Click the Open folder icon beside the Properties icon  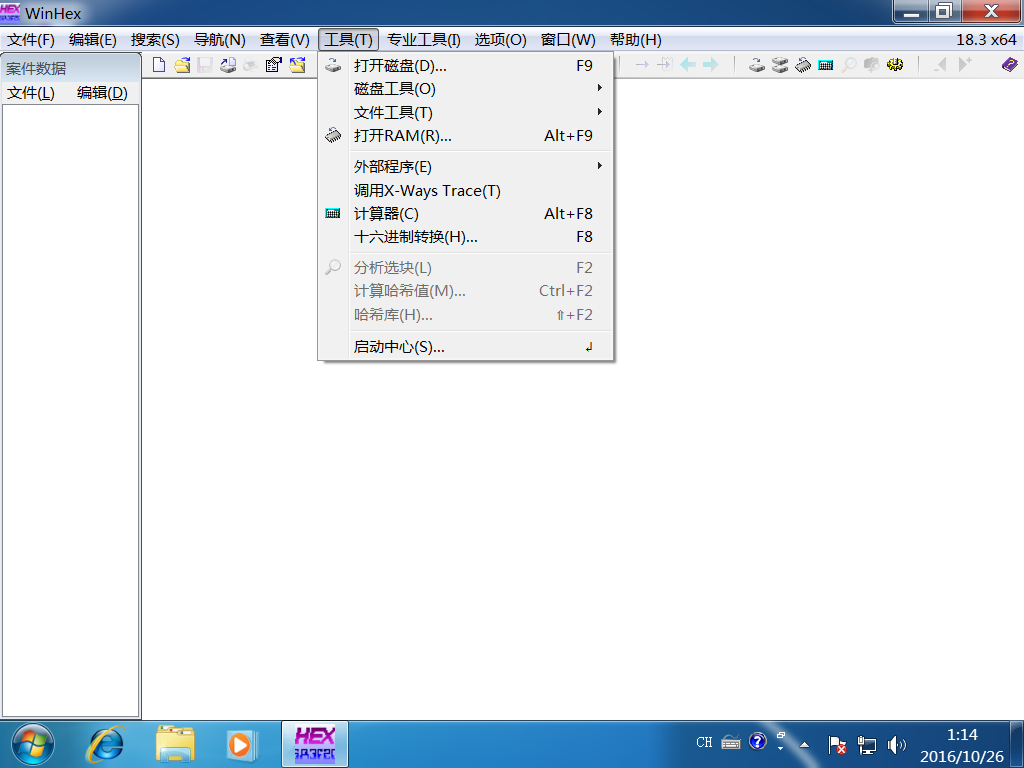pyautogui.click(x=297, y=65)
